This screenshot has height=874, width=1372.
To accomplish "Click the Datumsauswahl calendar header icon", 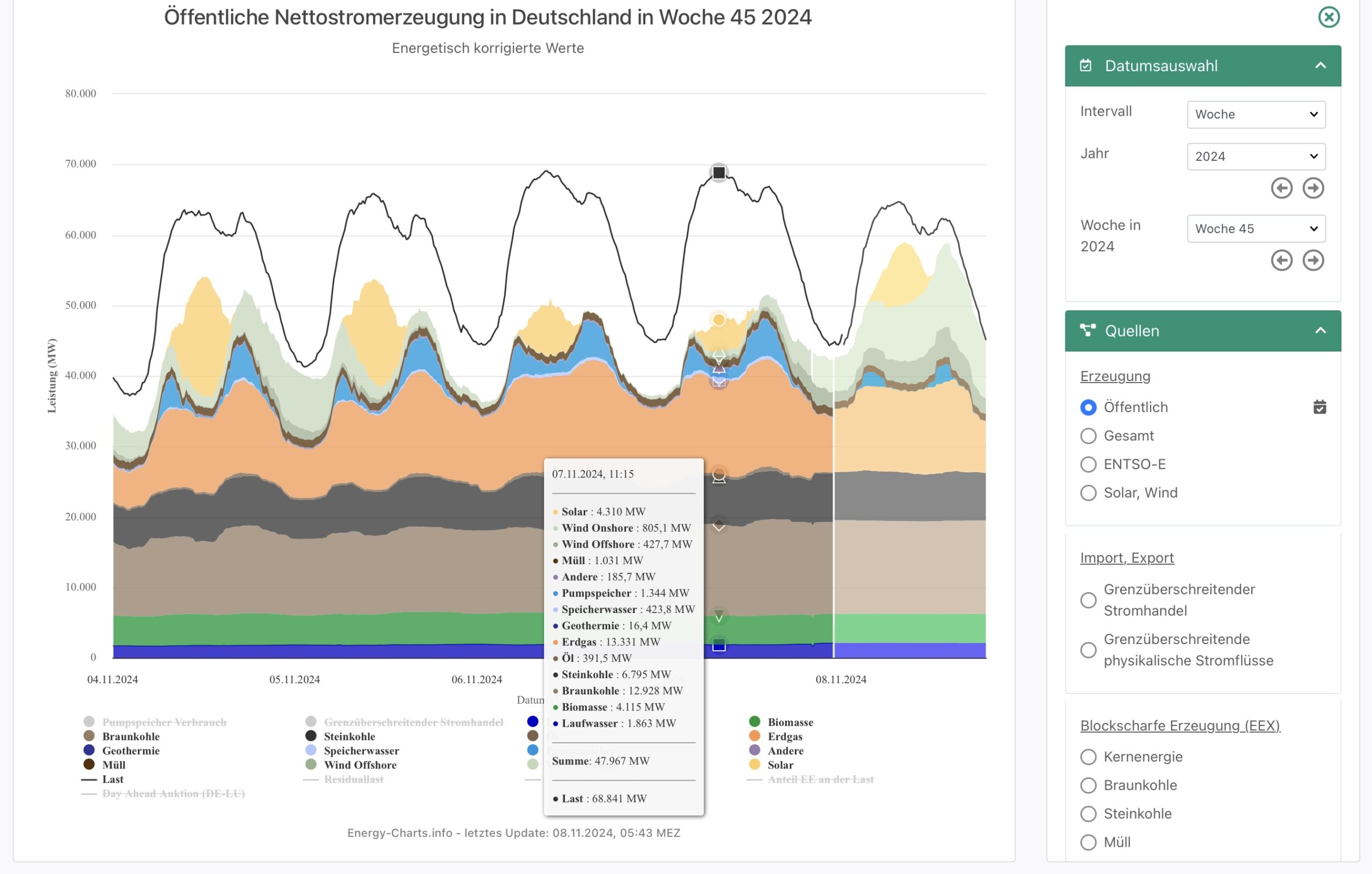I will coord(1086,65).
